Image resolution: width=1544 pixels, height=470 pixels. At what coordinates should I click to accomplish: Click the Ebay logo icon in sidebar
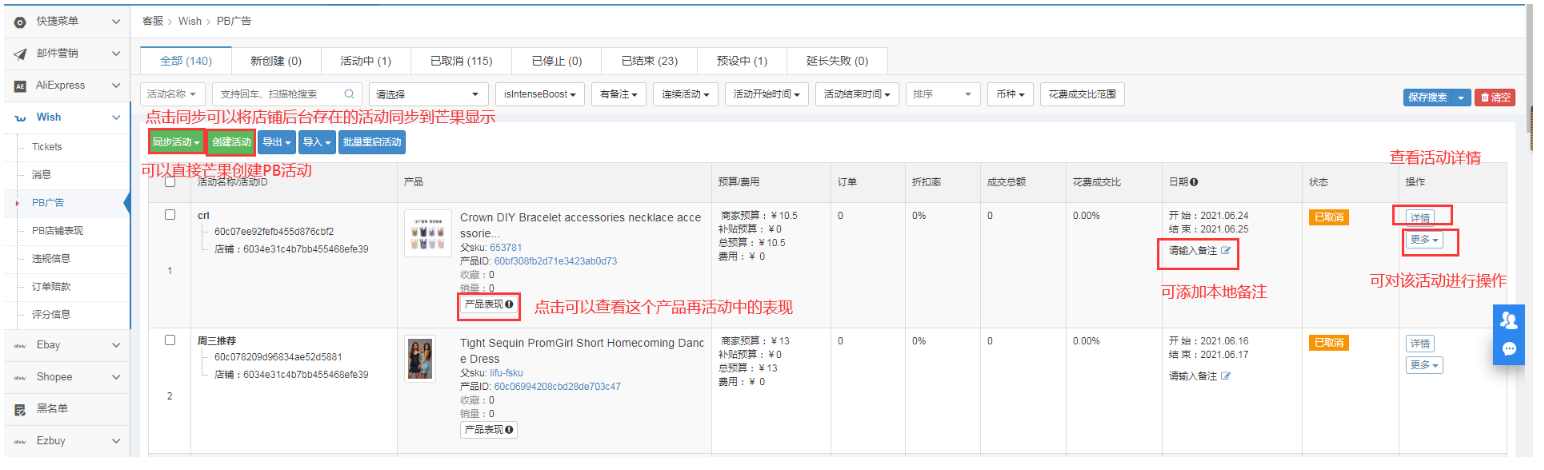pos(19,345)
